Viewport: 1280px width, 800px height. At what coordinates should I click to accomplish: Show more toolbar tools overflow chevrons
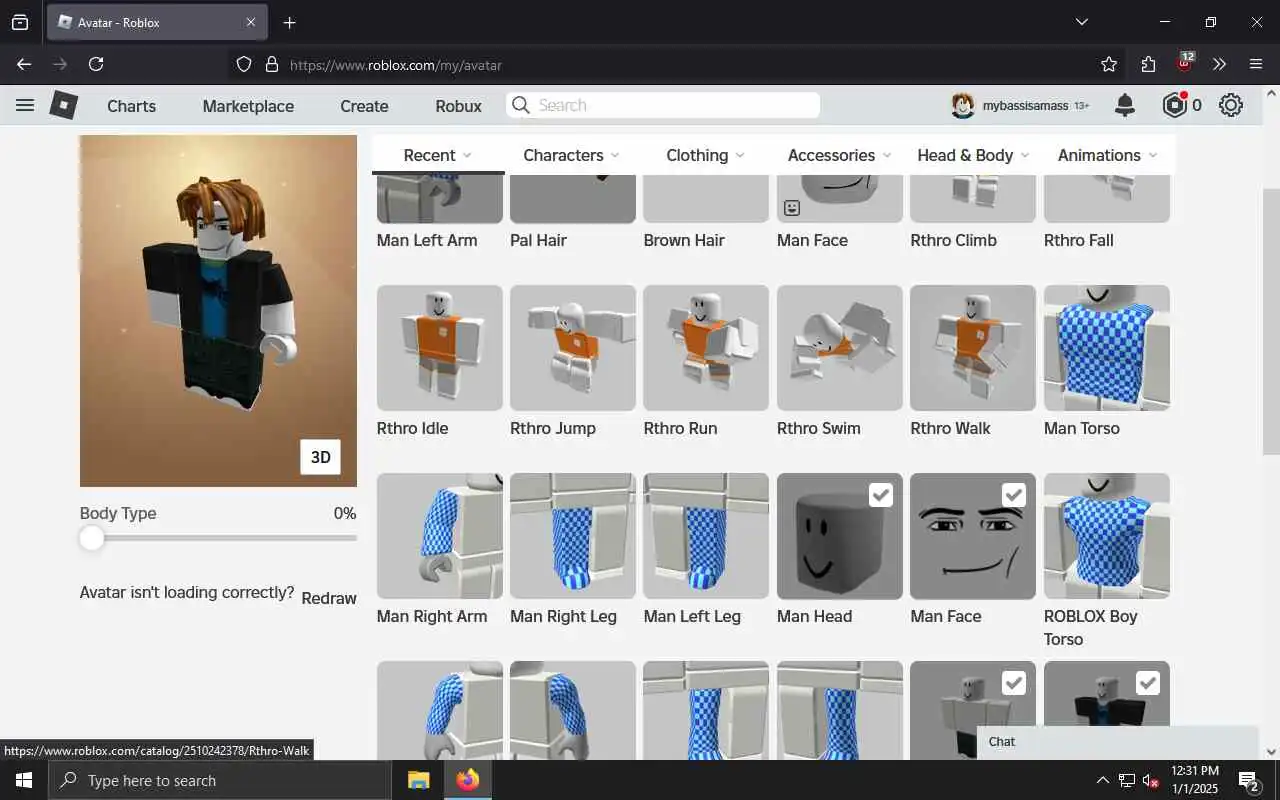click(x=1219, y=64)
